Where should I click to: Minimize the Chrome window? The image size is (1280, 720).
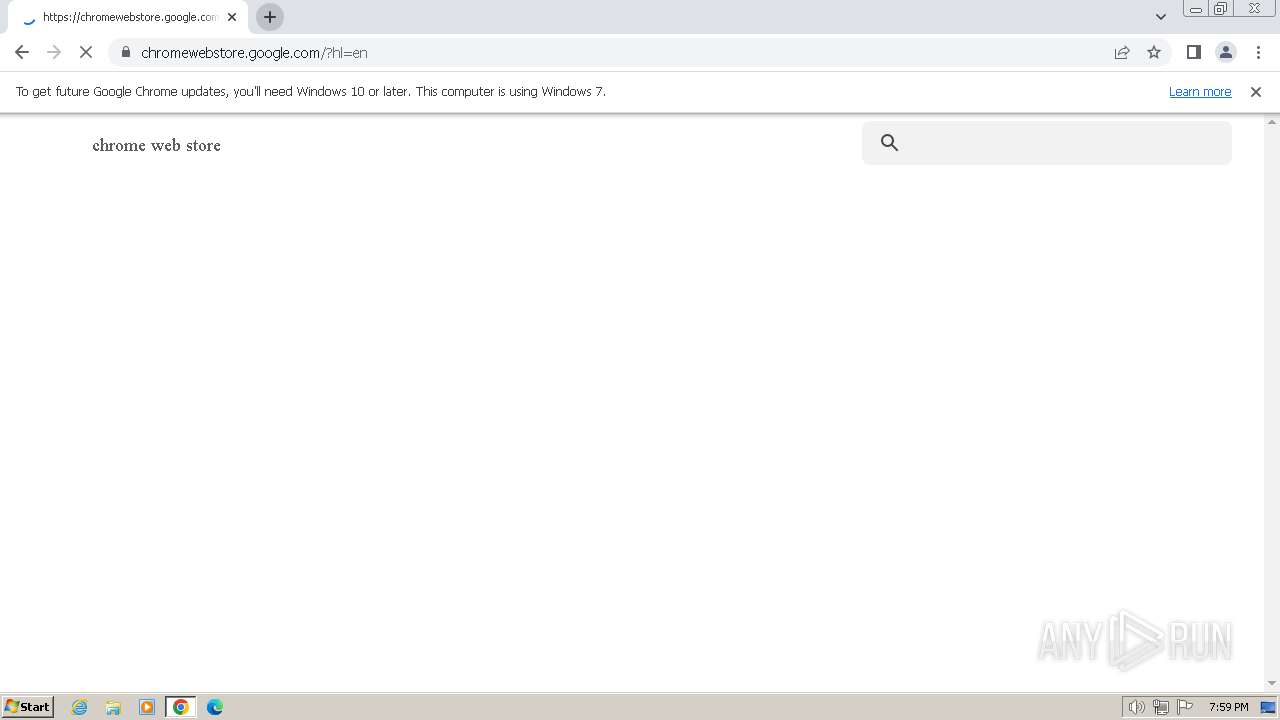[x=1196, y=9]
